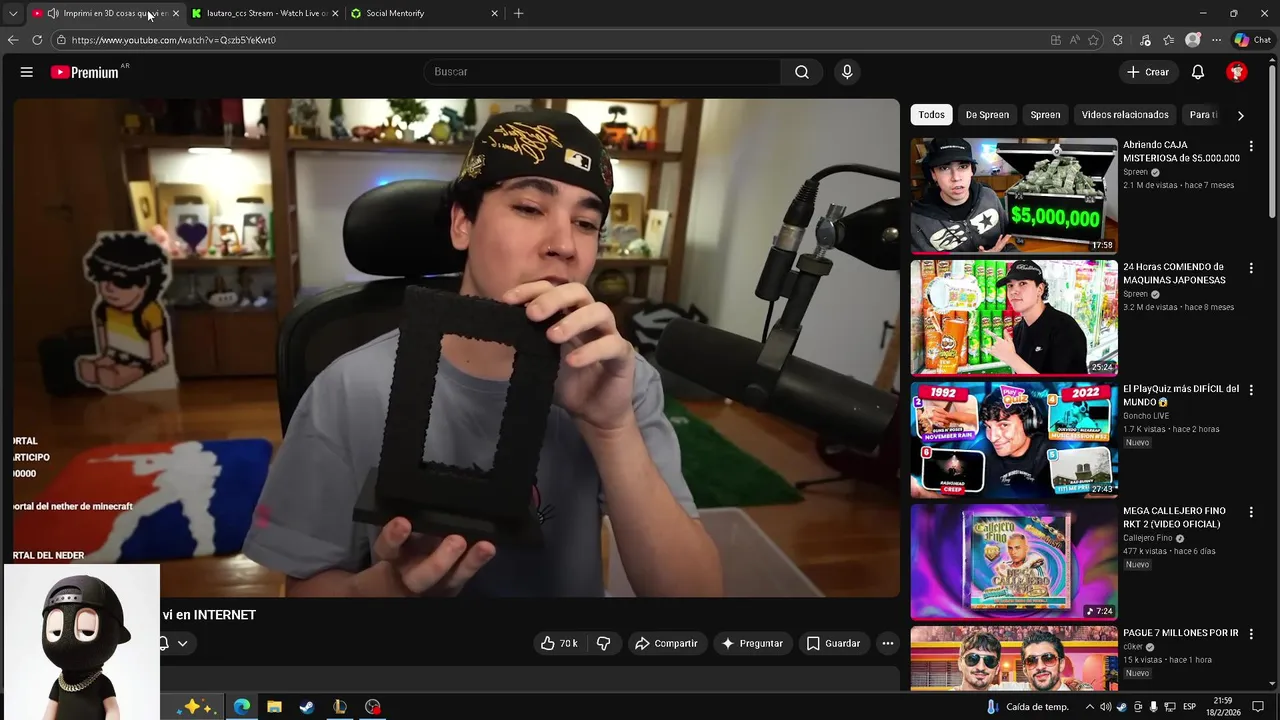Open Copilot Chat in browser toolbar
Image resolution: width=1280 pixels, height=720 pixels.
point(1252,40)
